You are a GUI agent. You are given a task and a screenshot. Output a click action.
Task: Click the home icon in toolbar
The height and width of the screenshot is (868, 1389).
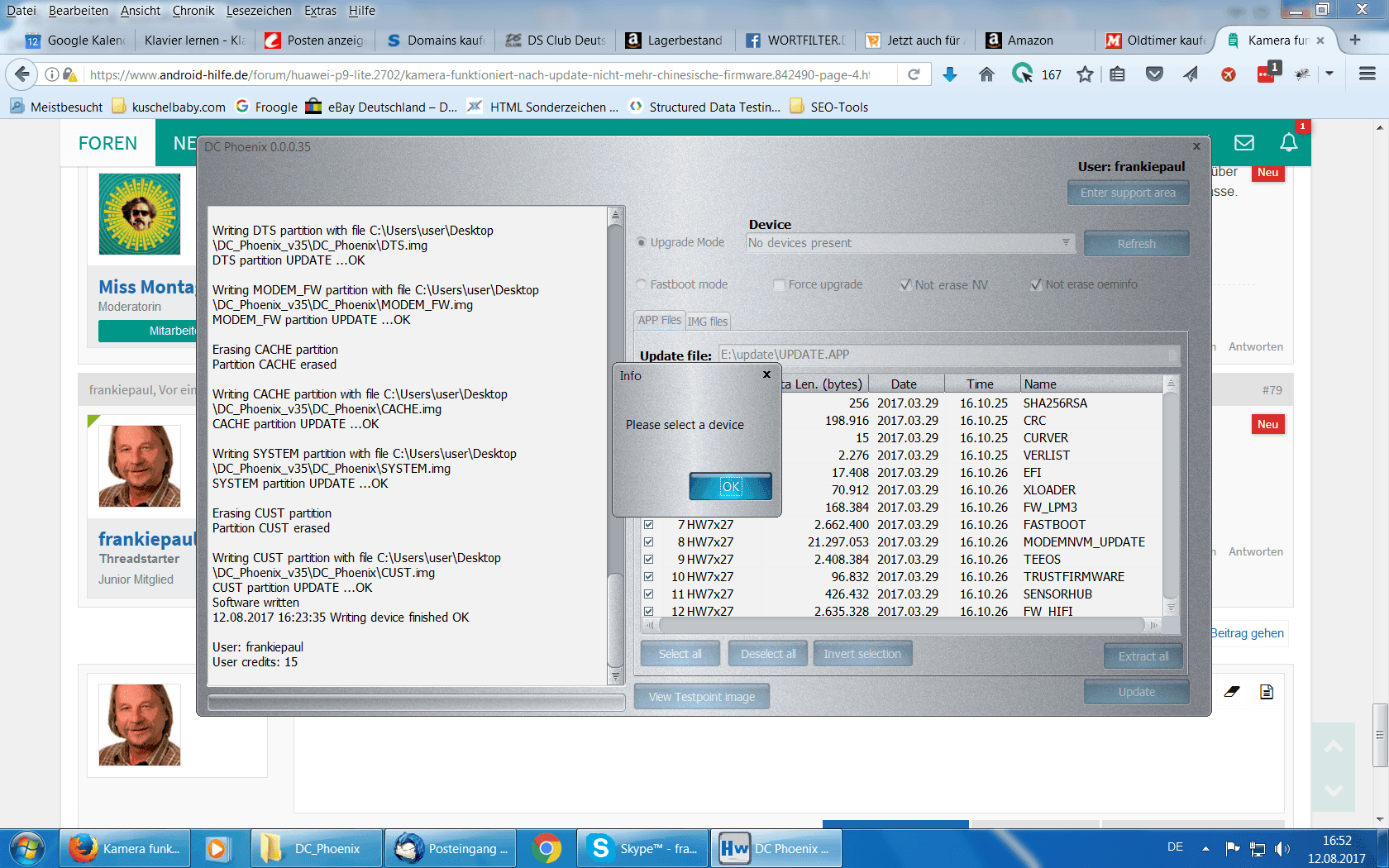point(986,74)
